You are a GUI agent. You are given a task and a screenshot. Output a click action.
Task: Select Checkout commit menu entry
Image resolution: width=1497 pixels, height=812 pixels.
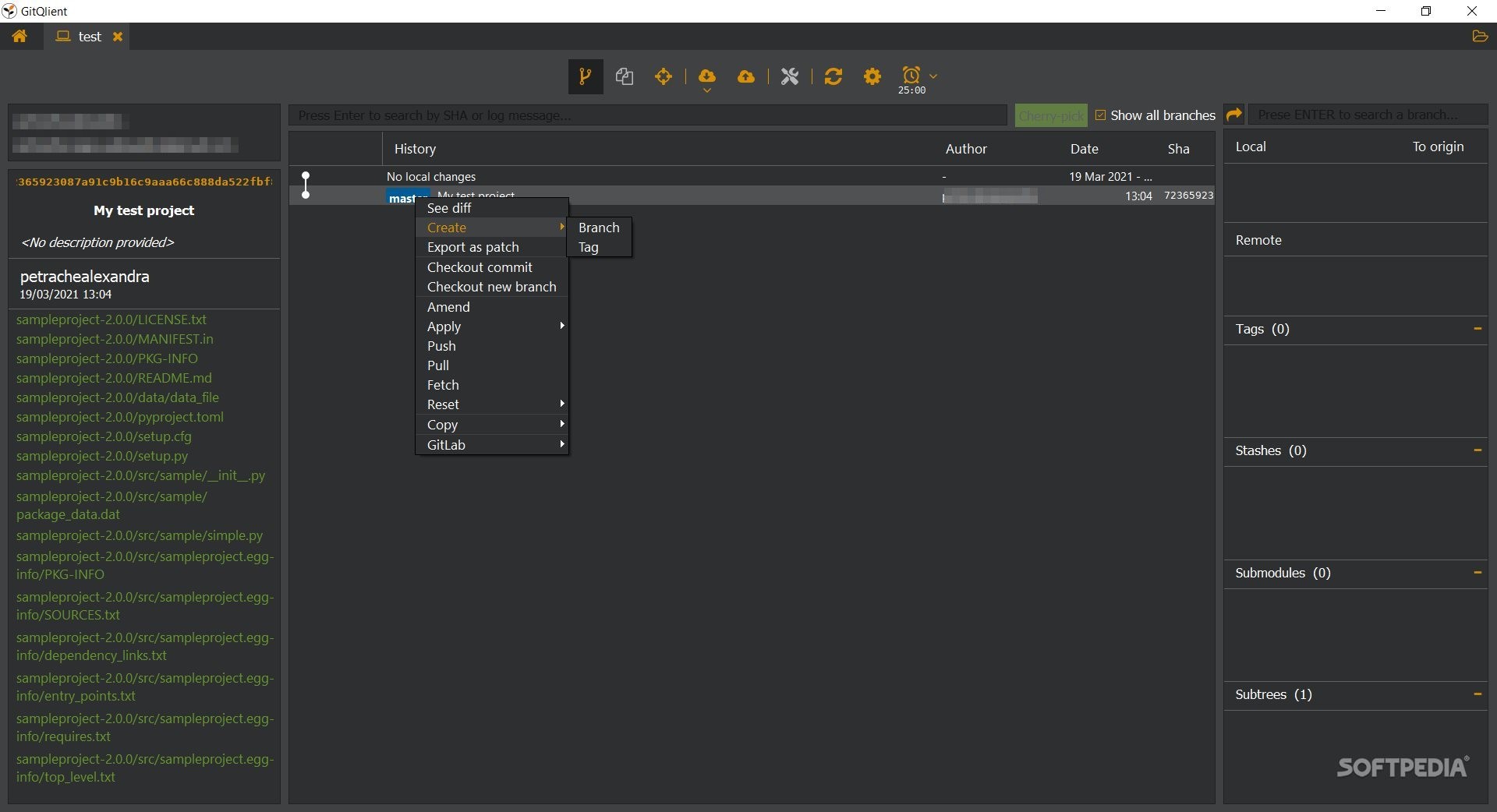point(491,267)
